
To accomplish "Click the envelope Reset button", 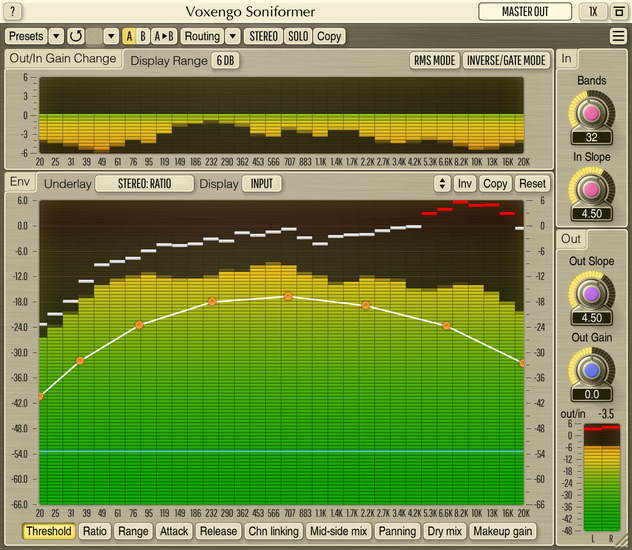I will pyautogui.click(x=532, y=184).
